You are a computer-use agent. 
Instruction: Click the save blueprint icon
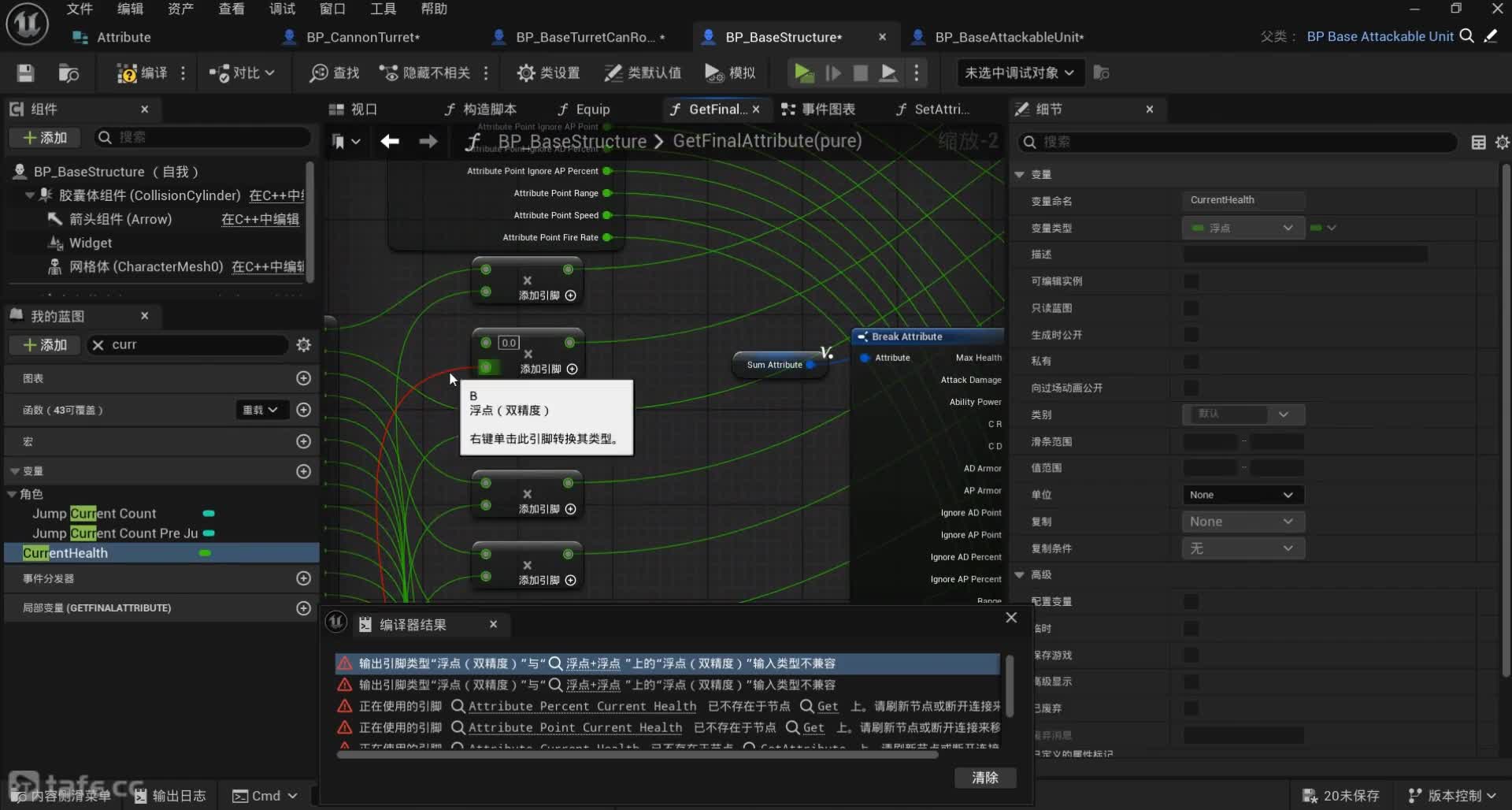25,73
